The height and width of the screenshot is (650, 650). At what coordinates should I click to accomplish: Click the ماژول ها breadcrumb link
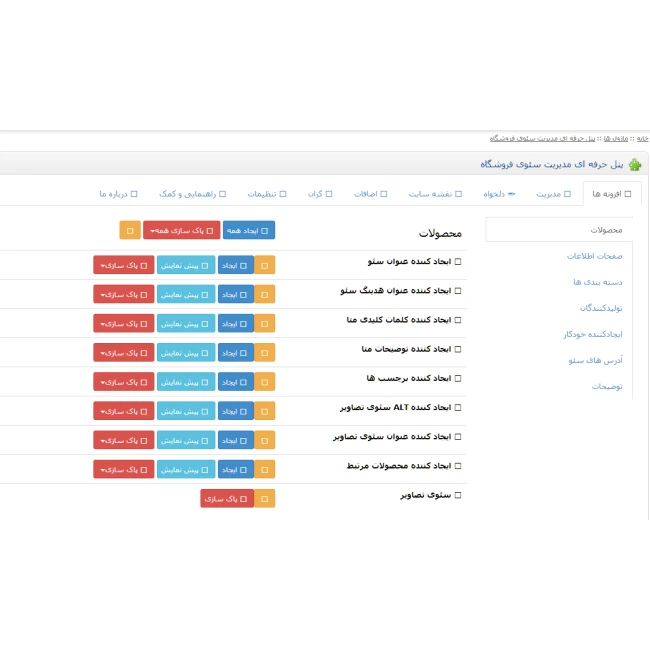pos(616,138)
